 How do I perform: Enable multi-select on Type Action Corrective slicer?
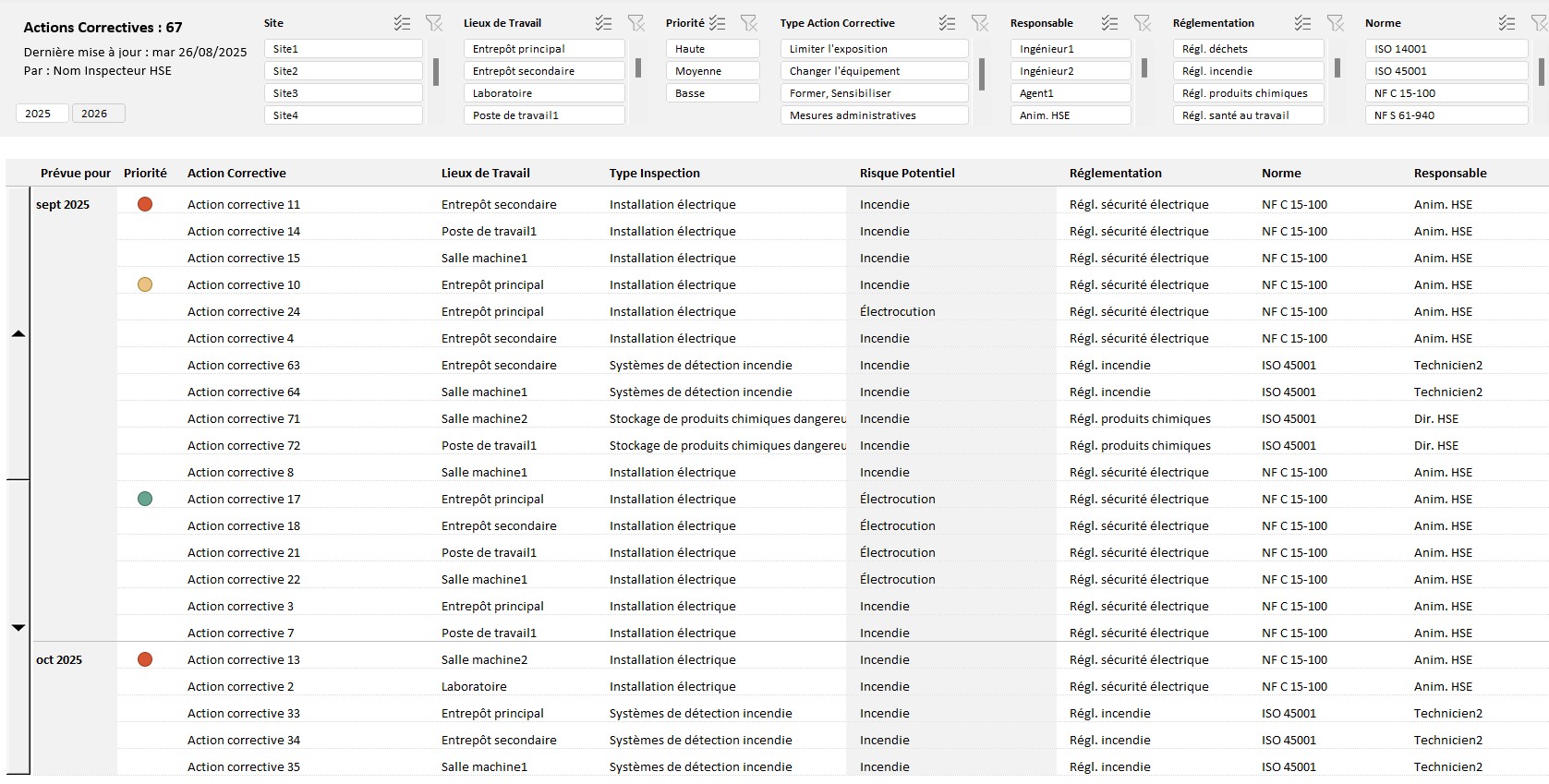pos(947,23)
